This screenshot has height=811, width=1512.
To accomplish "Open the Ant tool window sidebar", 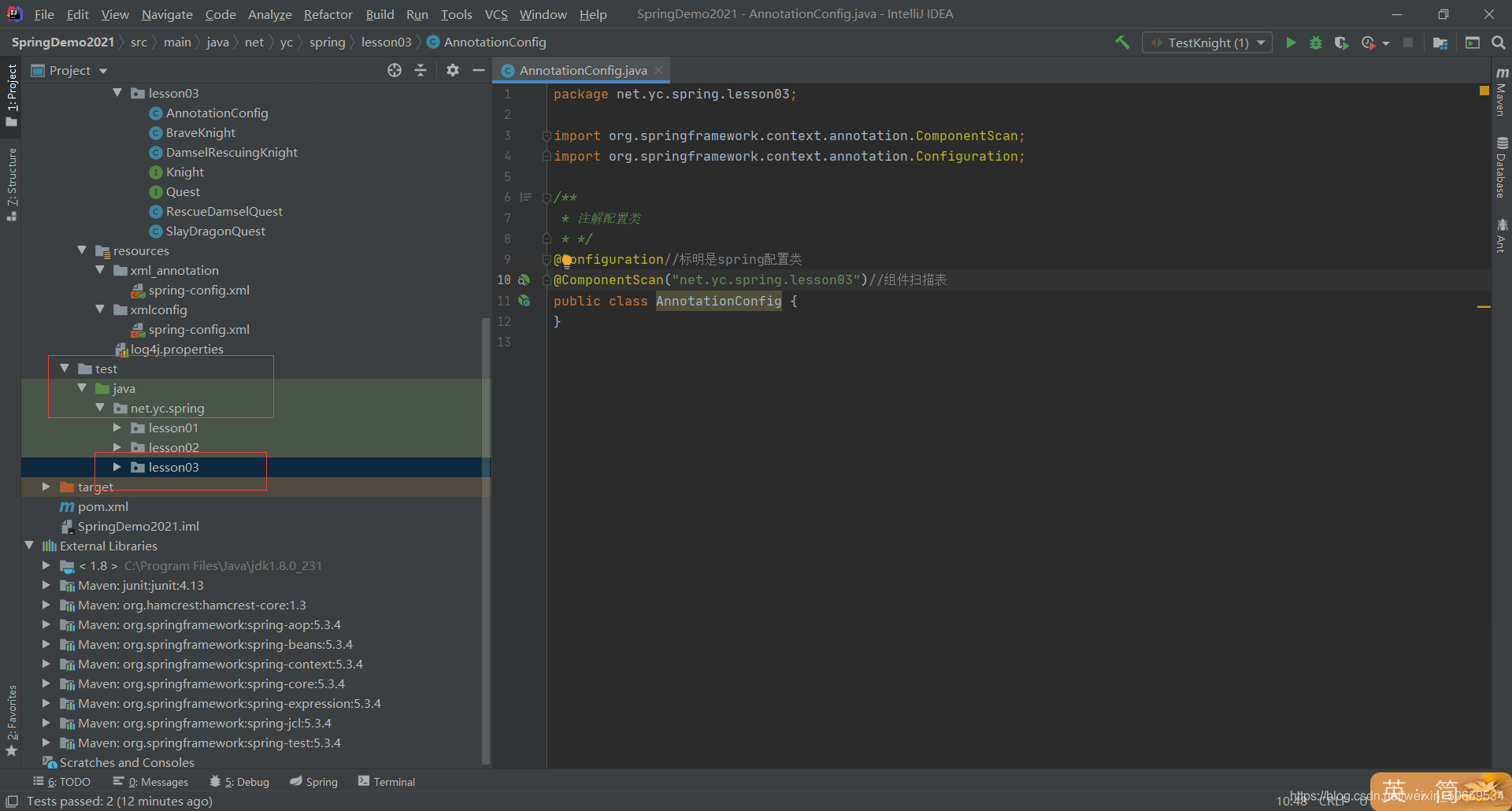I will pyautogui.click(x=1502, y=235).
